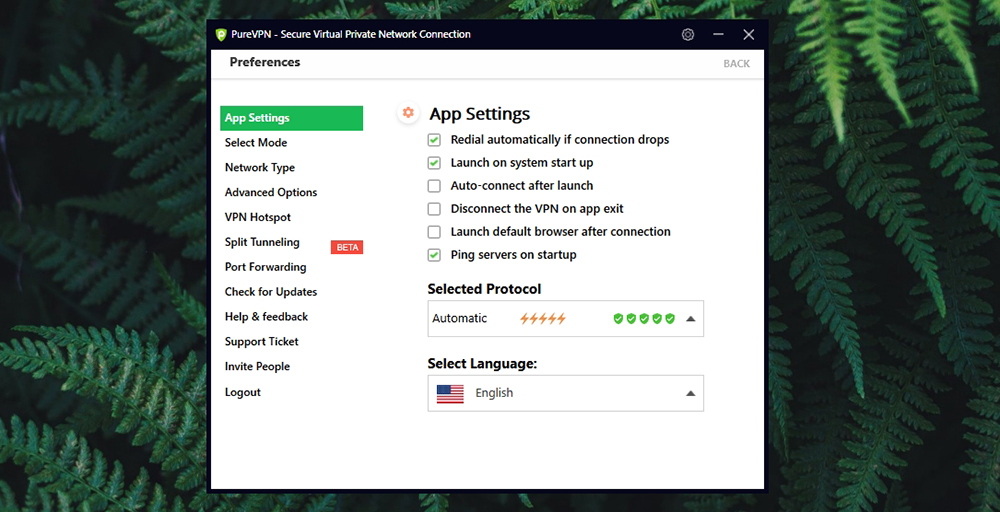
Task: Click the Selected Protocol label
Action: pos(484,289)
